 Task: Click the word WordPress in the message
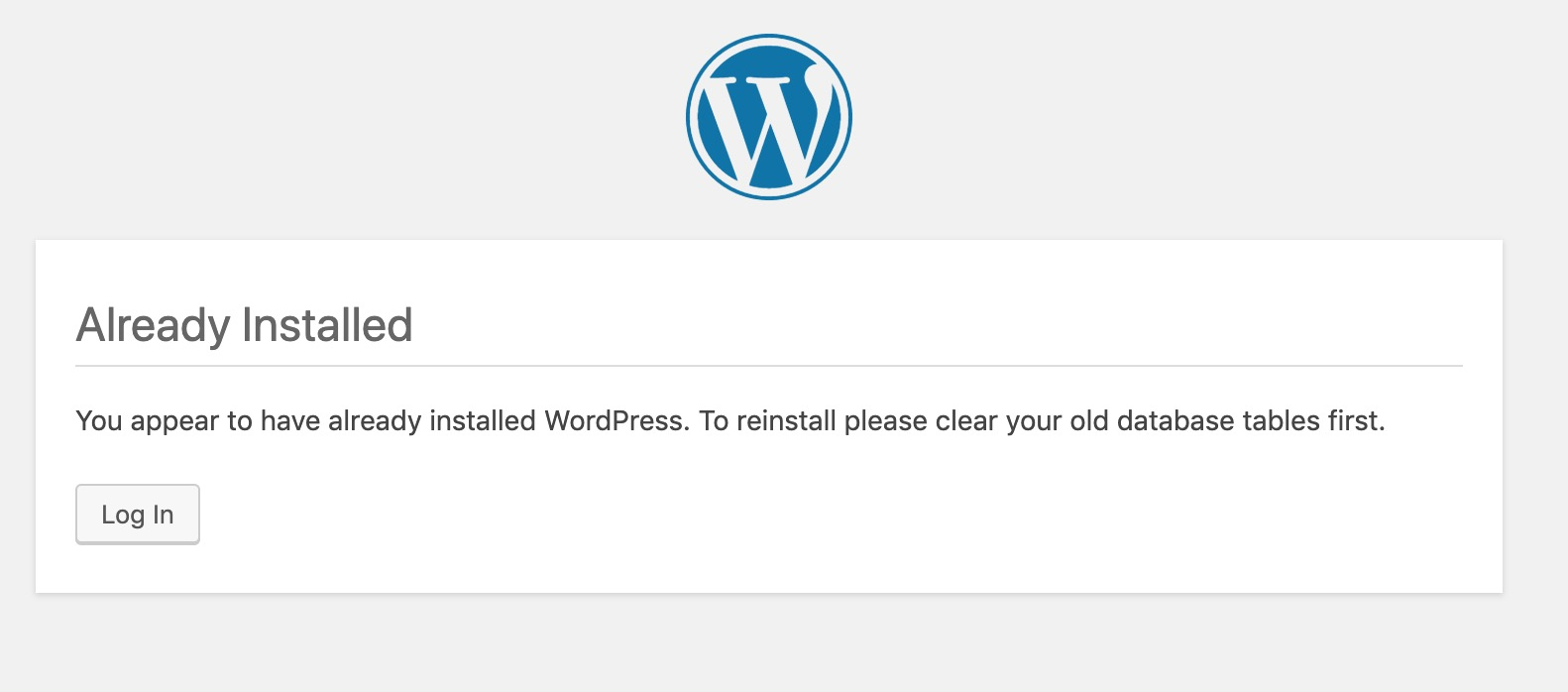(x=615, y=421)
